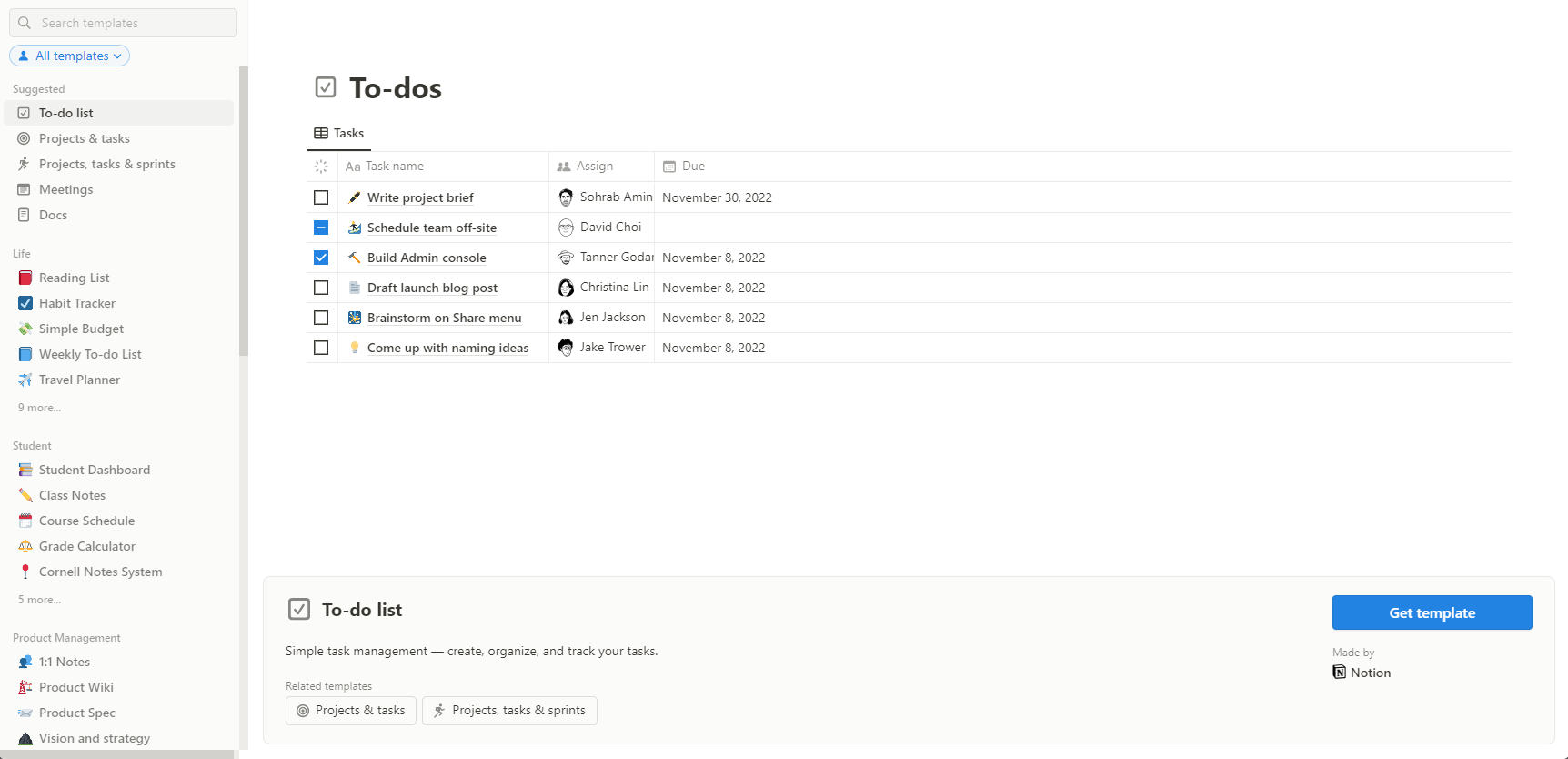The width and height of the screenshot is (1568, 759).
Task: Open the Cornell Notes System template
Action: 100,572
